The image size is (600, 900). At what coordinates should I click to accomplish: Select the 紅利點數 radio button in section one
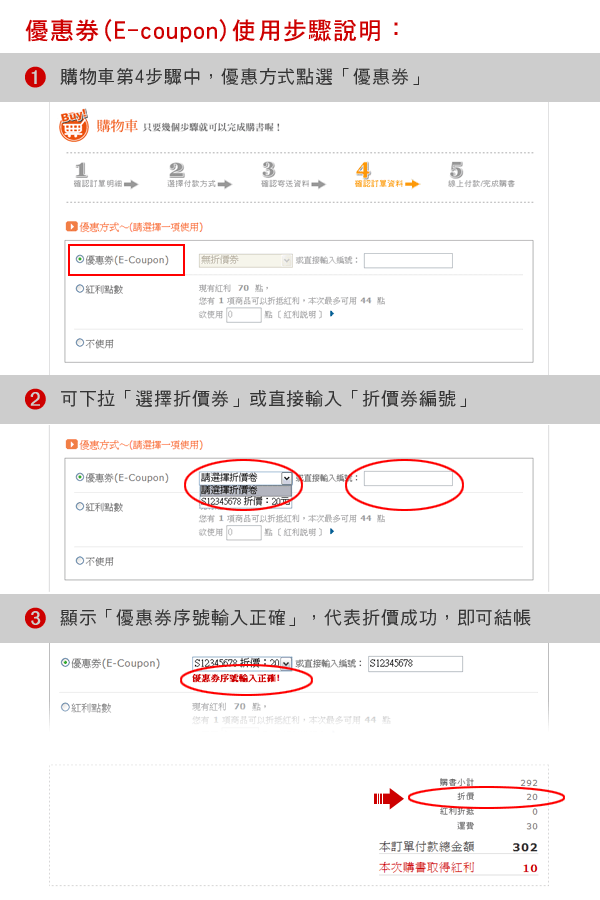pyautogui.click(x=80, y=289)
